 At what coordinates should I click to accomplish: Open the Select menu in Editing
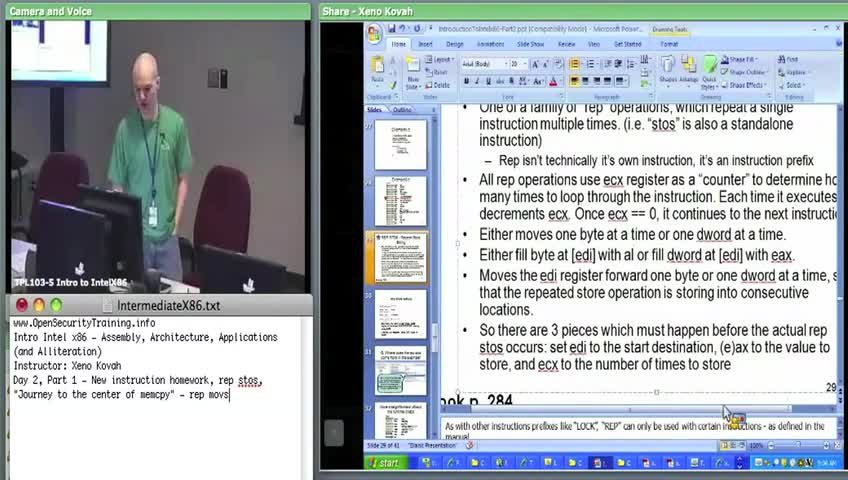[793, 85]
